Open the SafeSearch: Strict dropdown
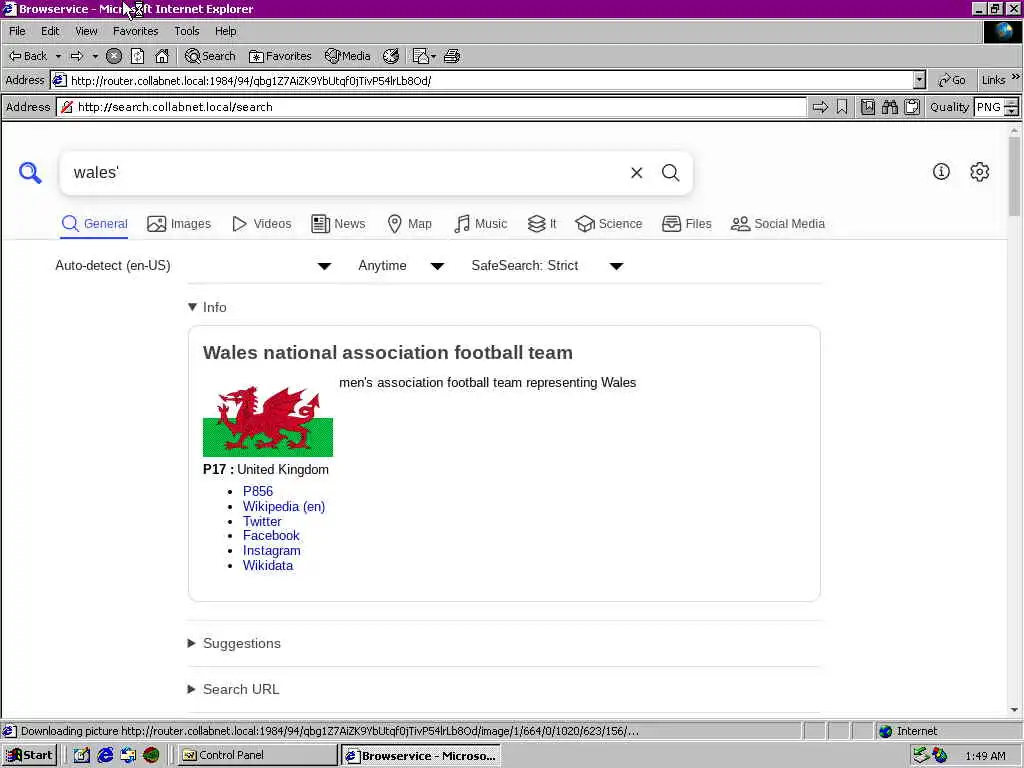This screenshot has width=1024, height=768. click(x=547, y=266)
